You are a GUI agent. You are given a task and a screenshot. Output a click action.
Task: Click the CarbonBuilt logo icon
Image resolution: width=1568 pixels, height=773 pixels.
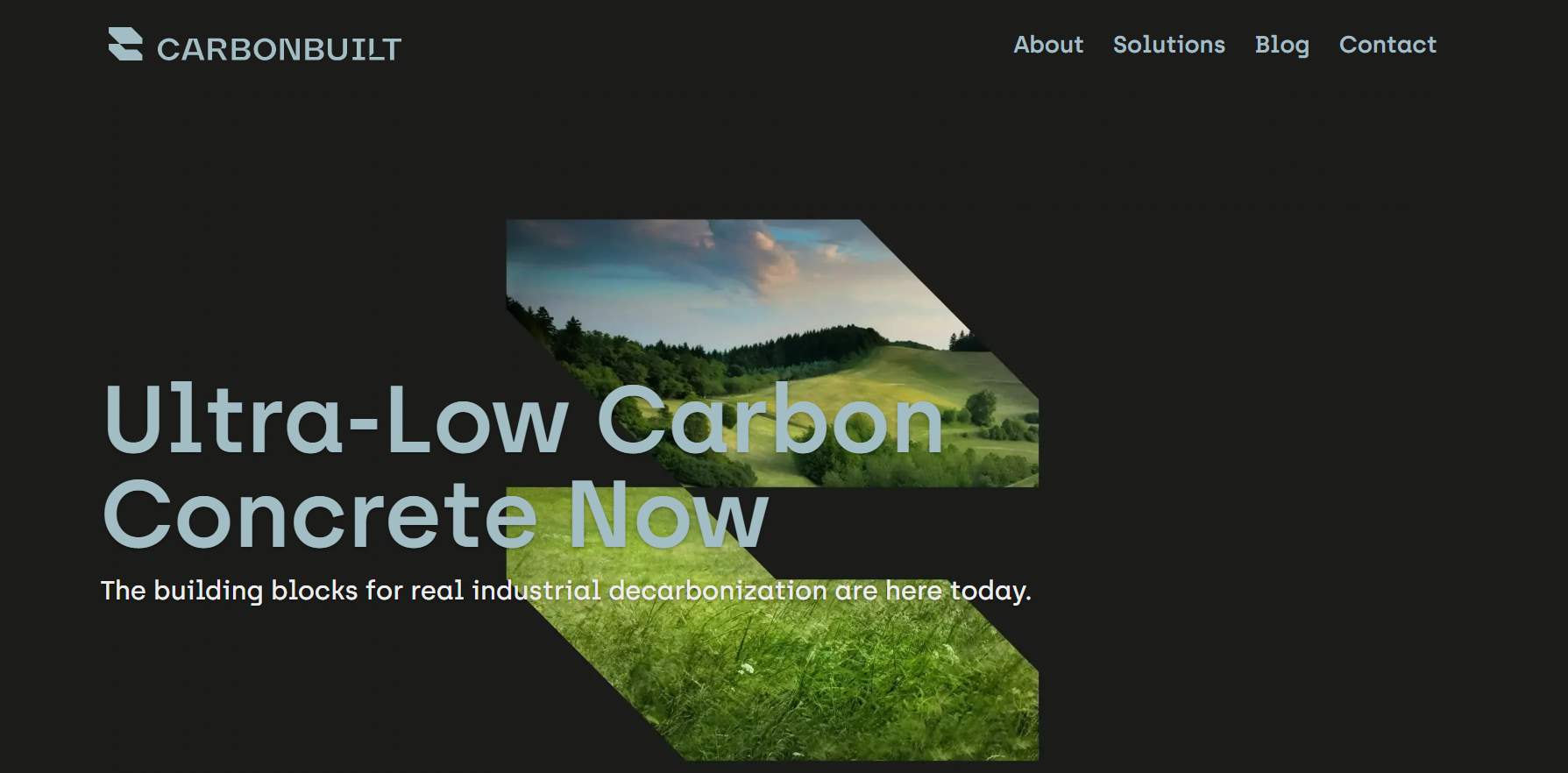[x=125, y=44]
